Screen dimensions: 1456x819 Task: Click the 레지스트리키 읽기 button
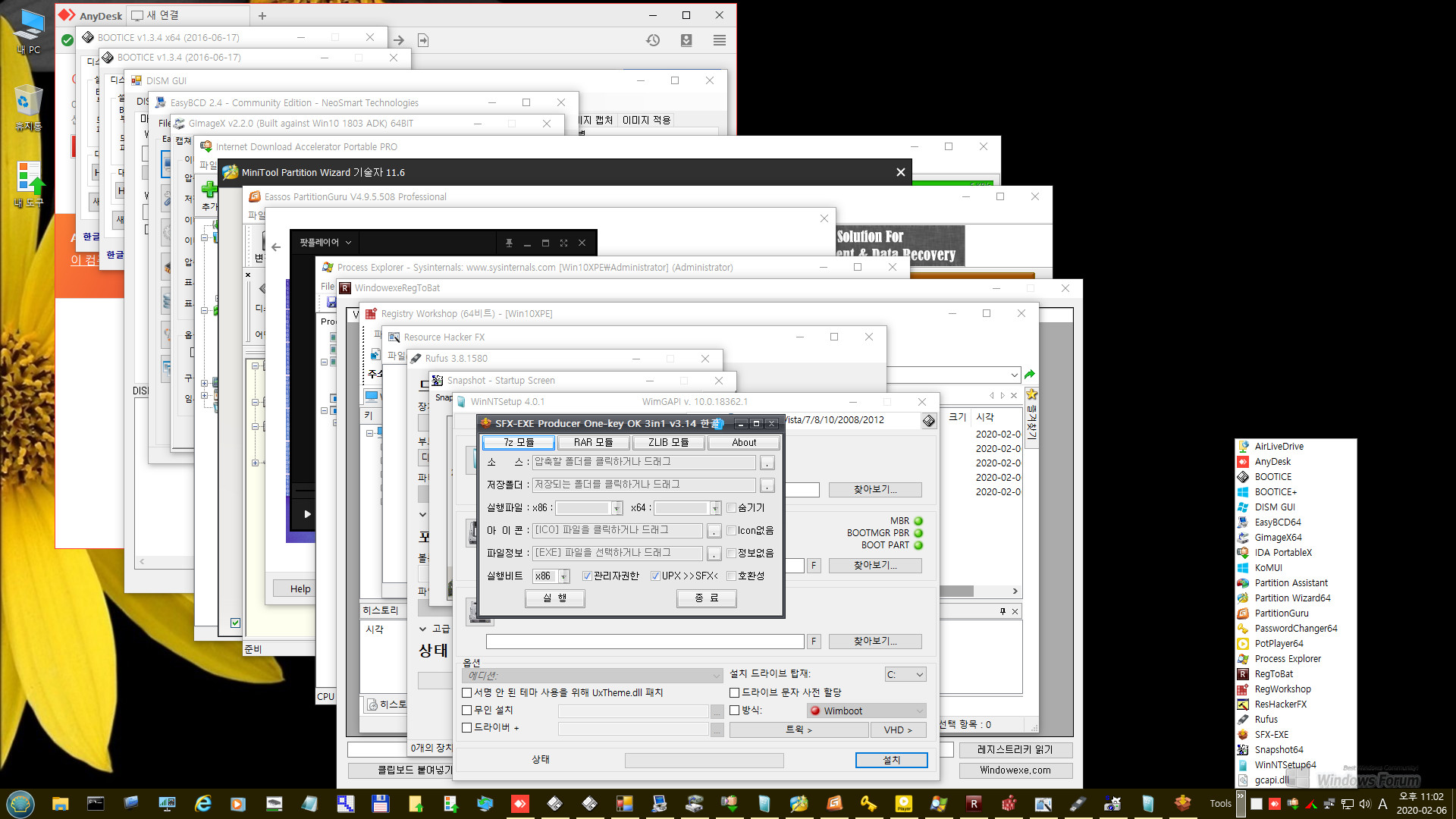1015,750
